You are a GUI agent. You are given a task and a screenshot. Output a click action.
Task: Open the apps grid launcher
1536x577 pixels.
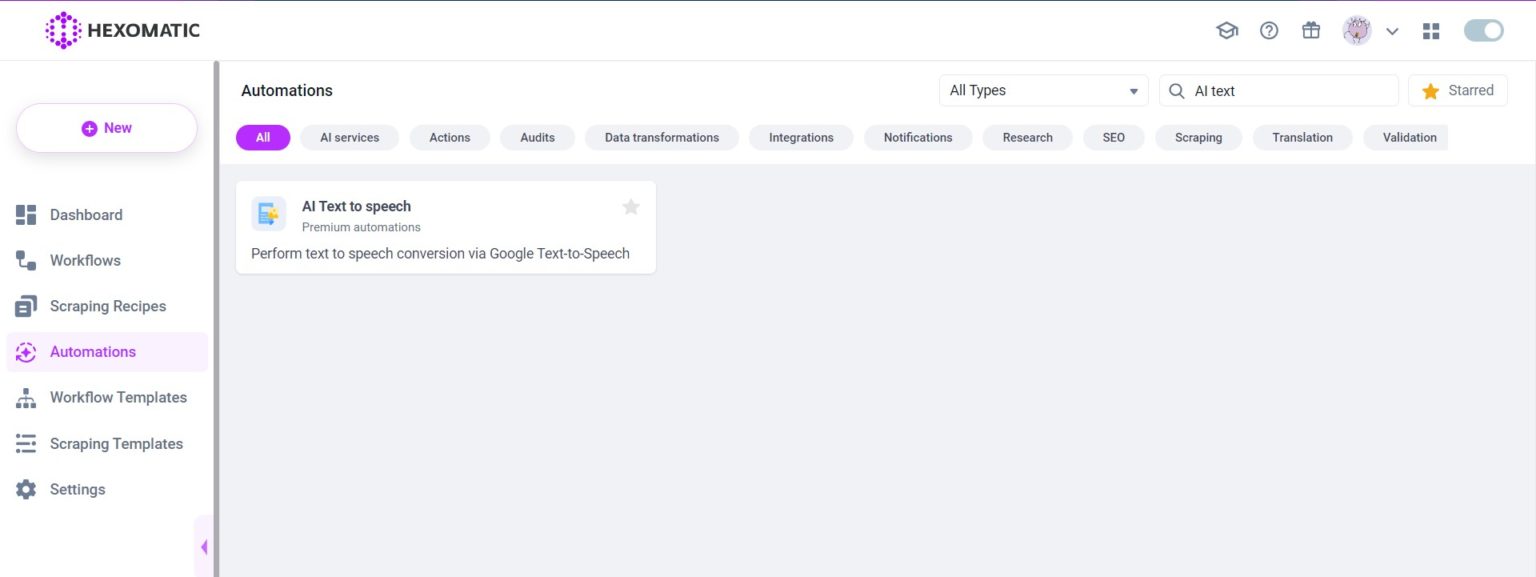pyautogui.click(x=1431, y=30)
